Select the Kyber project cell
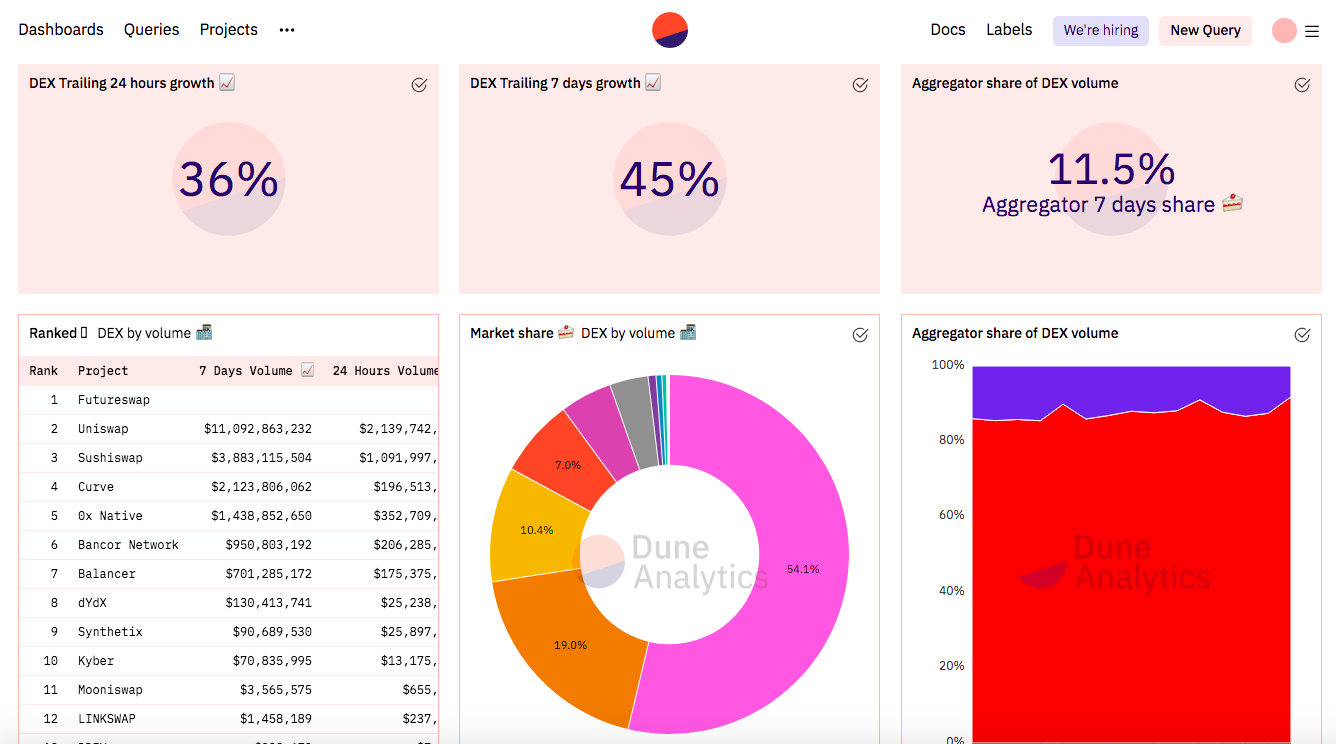This screenshot has width=1336, height=744. 96,661
